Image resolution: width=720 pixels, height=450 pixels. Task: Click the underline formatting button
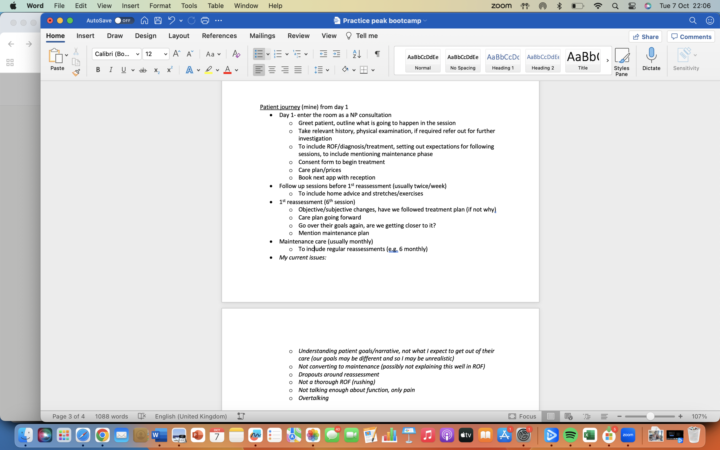coord(122,70)
